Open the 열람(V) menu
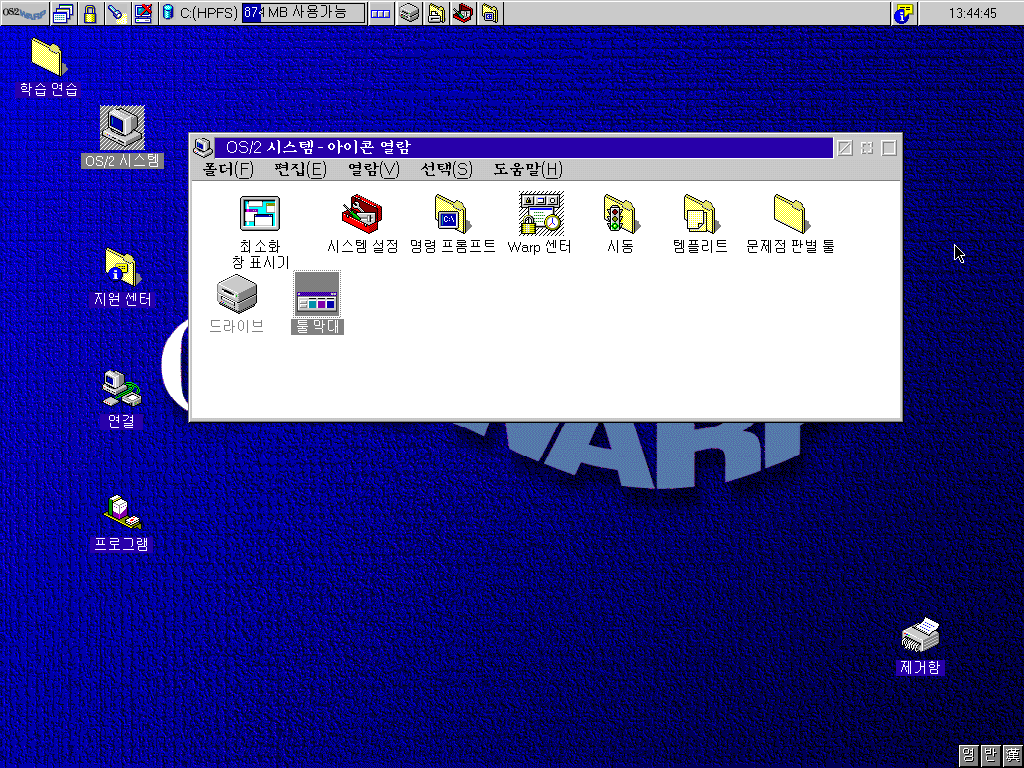Image resolution: width=1024 pixels, height=768 pixels. tap(373, 170)
